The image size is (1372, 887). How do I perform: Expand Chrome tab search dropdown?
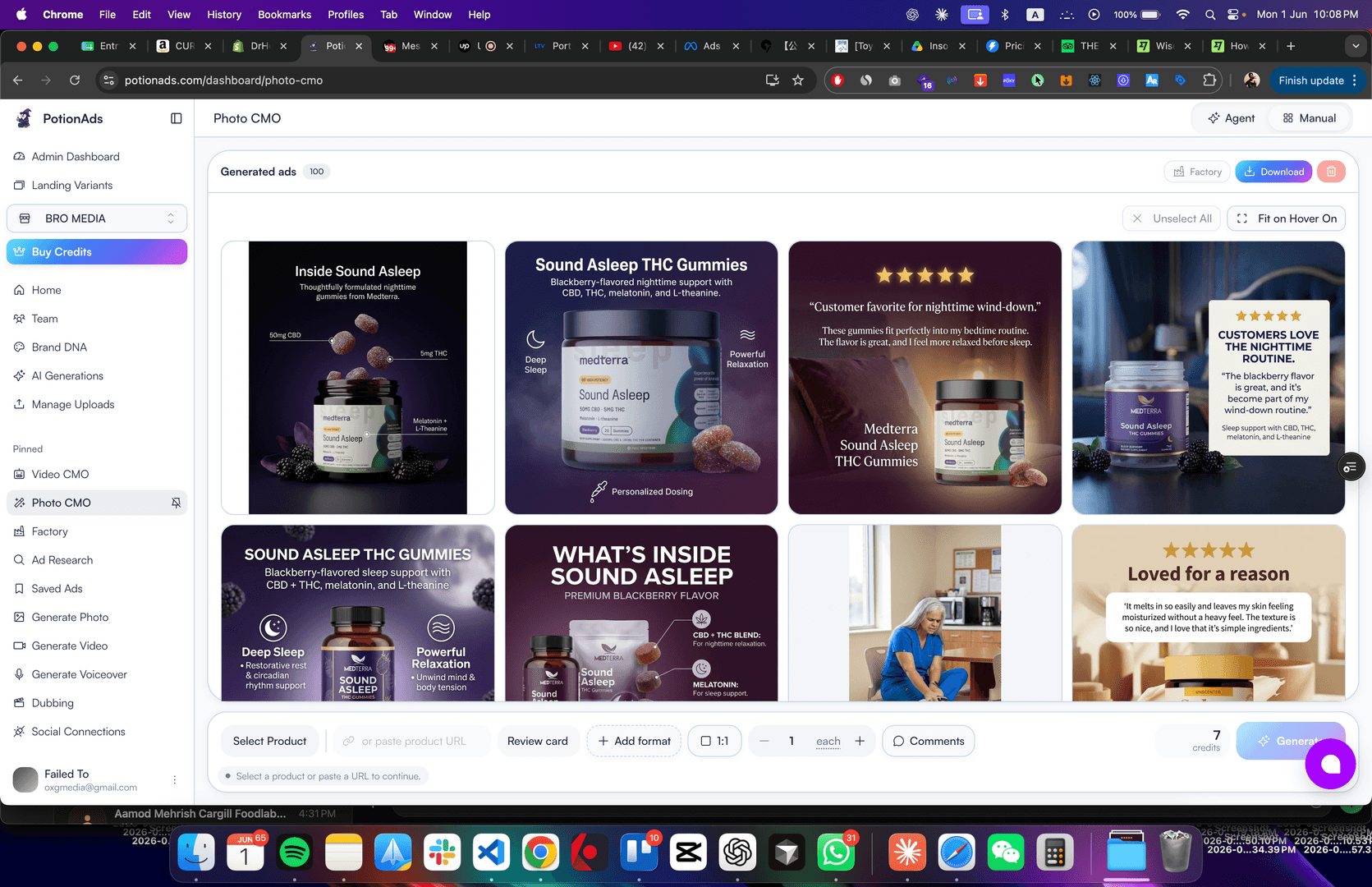[1356, 46]
